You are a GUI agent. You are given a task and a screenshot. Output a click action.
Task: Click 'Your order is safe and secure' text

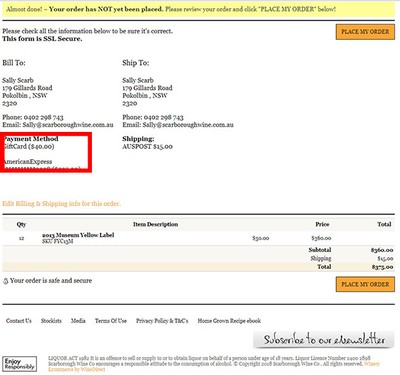pos(51,281)
